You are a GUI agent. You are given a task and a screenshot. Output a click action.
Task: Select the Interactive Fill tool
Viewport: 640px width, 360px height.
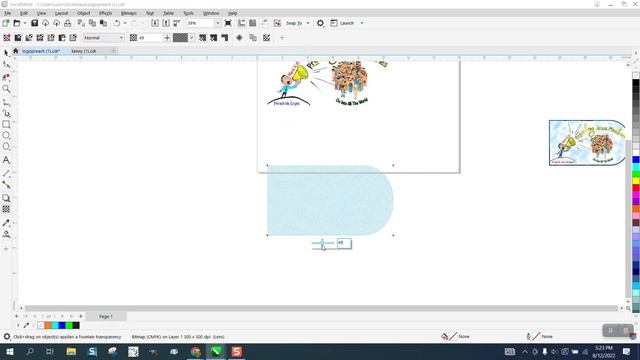(x=6, y=235)
